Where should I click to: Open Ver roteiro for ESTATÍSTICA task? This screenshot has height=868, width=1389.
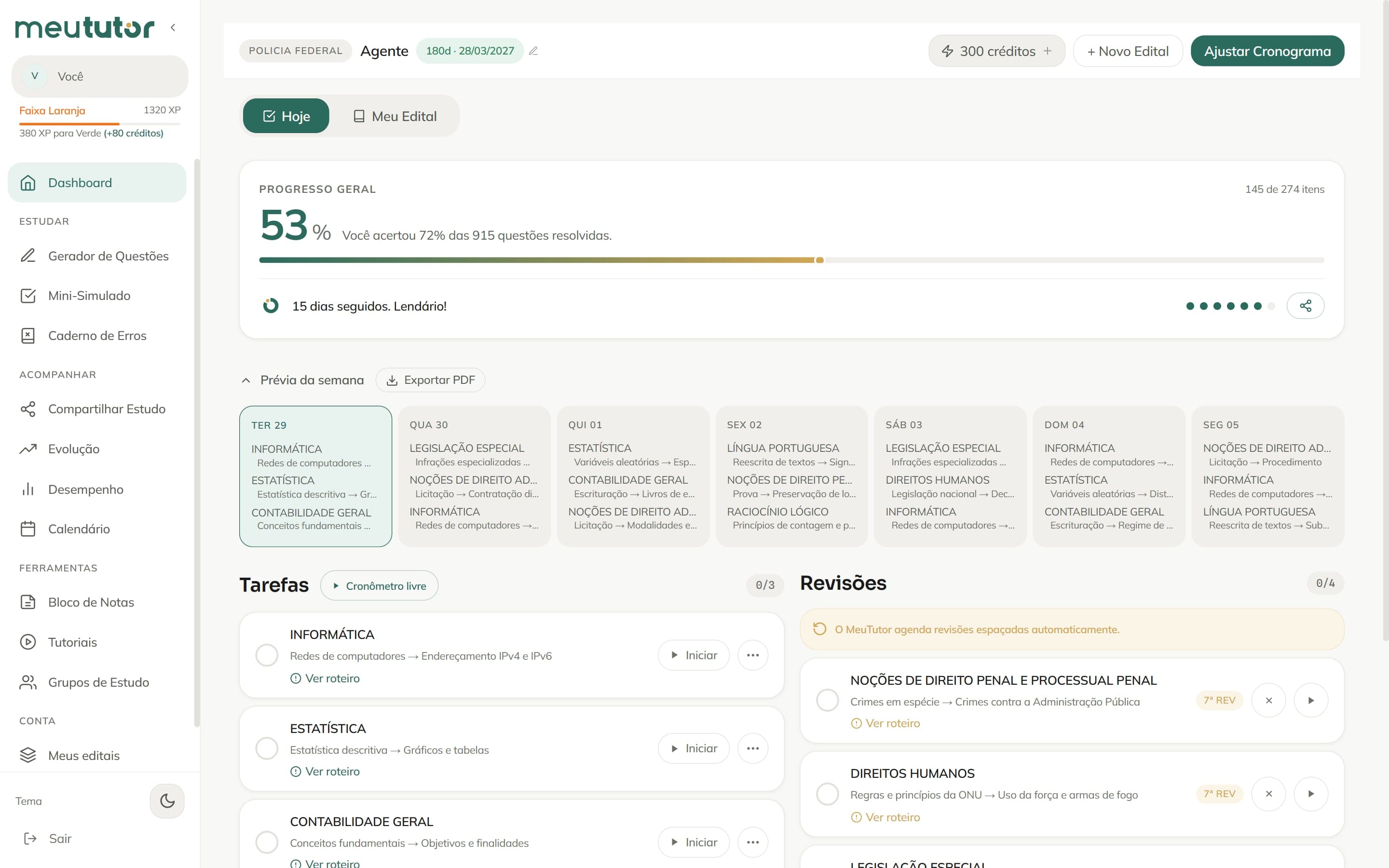click(325, 771)
